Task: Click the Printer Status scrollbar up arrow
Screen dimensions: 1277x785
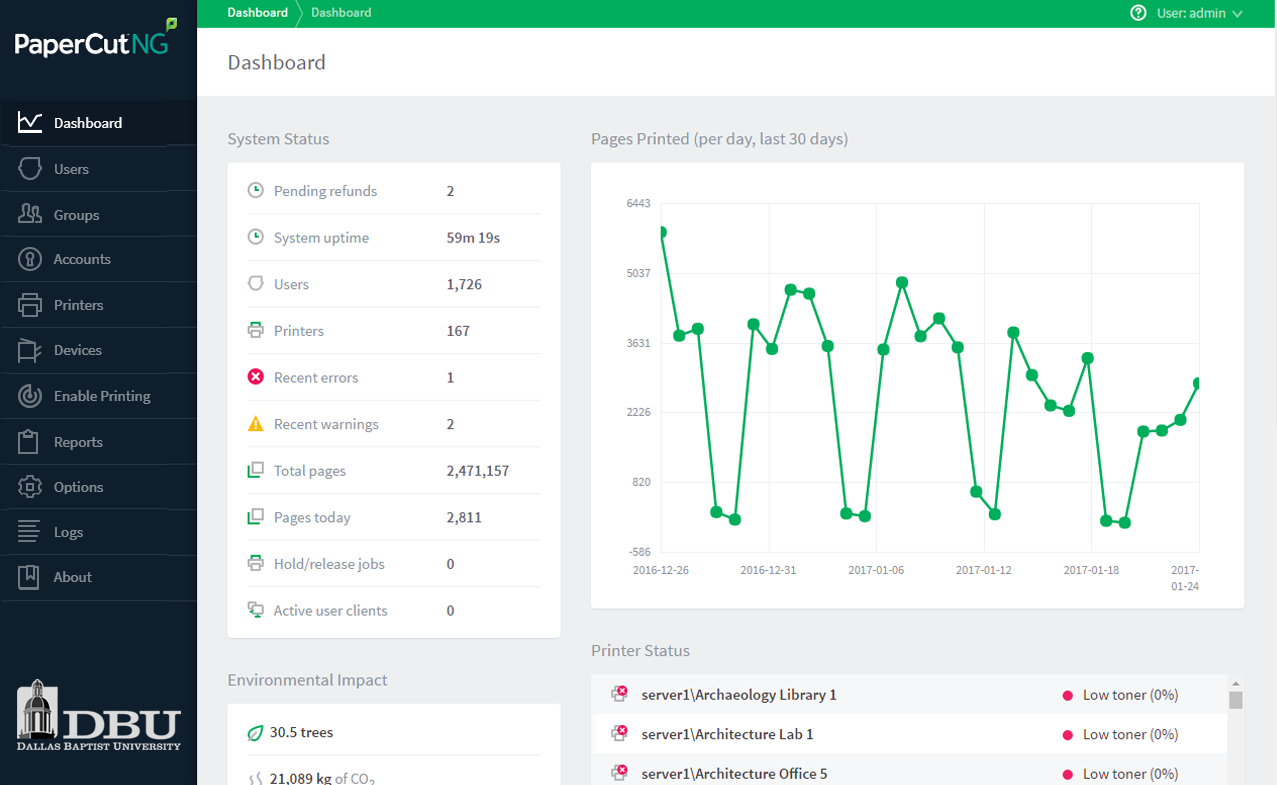Action: [x=1235, y=682]
